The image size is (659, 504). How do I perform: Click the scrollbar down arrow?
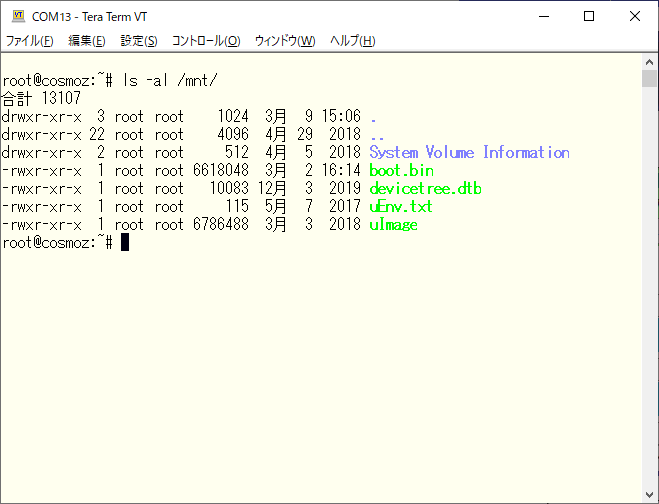tap(650, 495)
